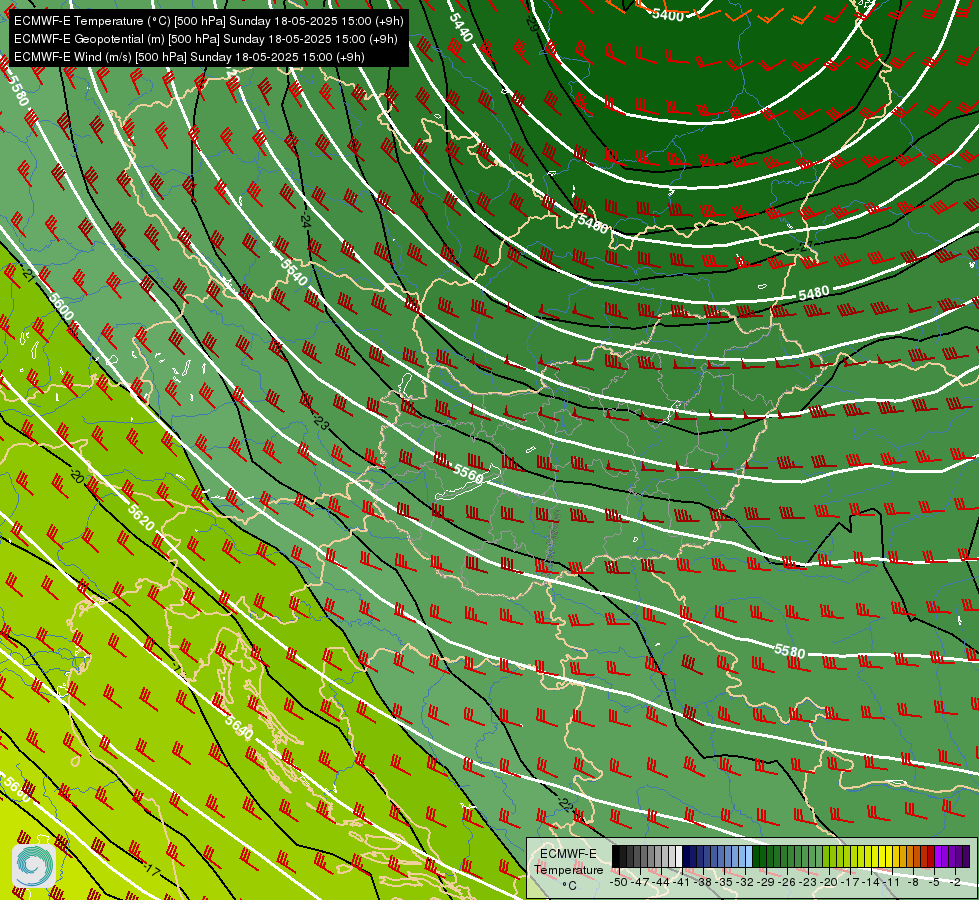Click the -47 legend value
The width and height of the screenshot is (979, 900).
tap(641, 882)
